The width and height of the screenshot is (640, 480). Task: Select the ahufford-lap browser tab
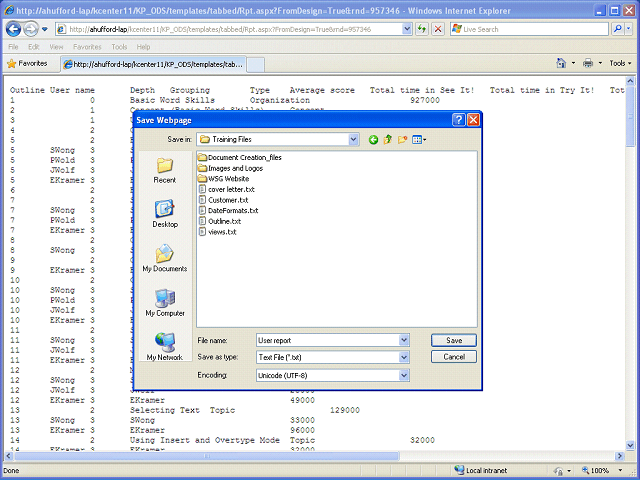coord(153,64)
